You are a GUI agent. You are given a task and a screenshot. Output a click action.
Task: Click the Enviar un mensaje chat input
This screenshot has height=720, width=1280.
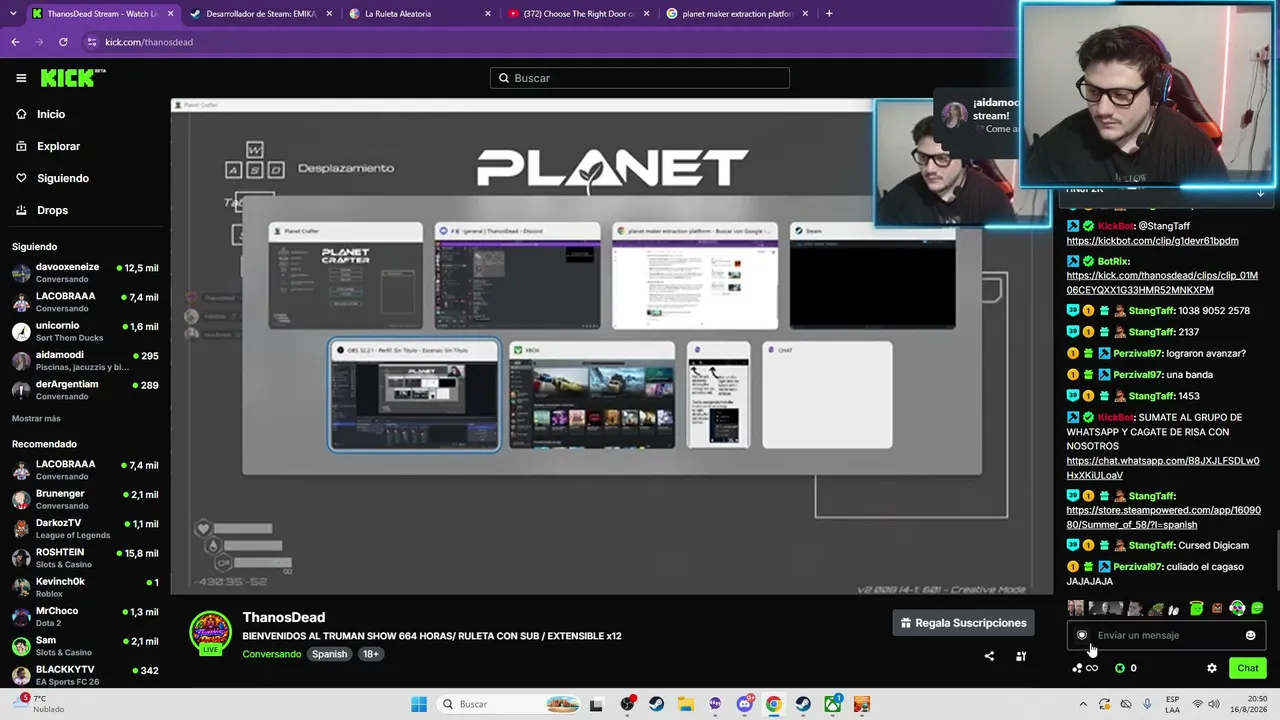[x=1166, y=635]
